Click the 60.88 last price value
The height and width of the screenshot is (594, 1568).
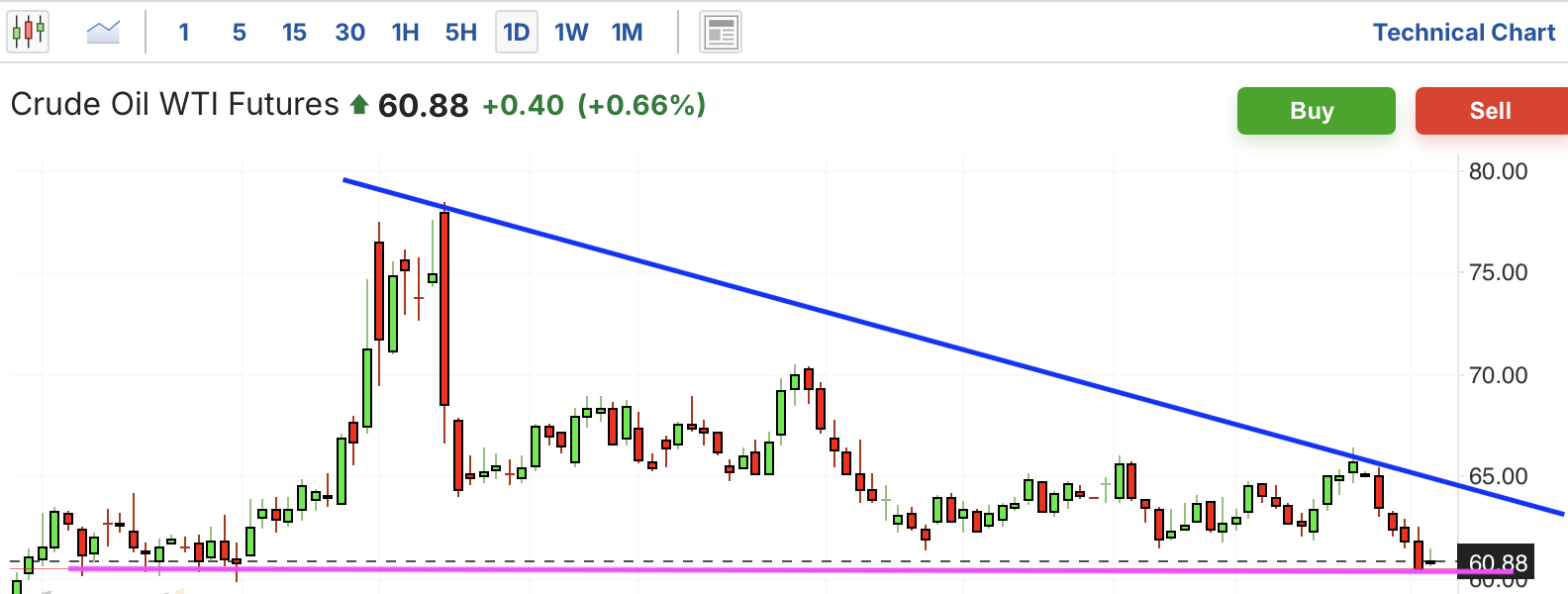click(424, 105)
